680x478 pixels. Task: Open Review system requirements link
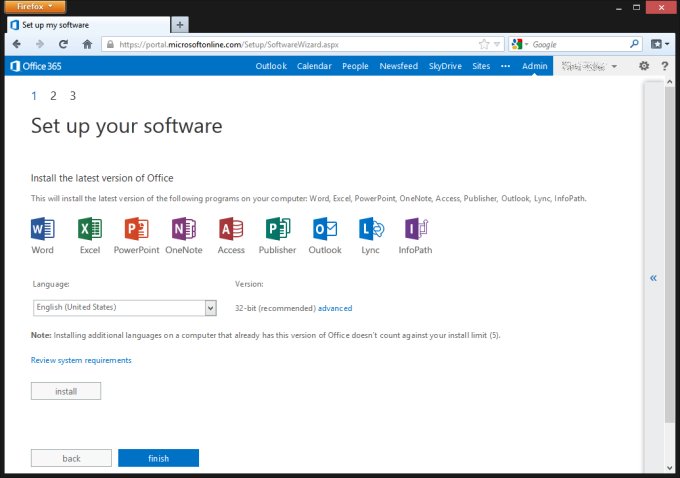(81, 360)
